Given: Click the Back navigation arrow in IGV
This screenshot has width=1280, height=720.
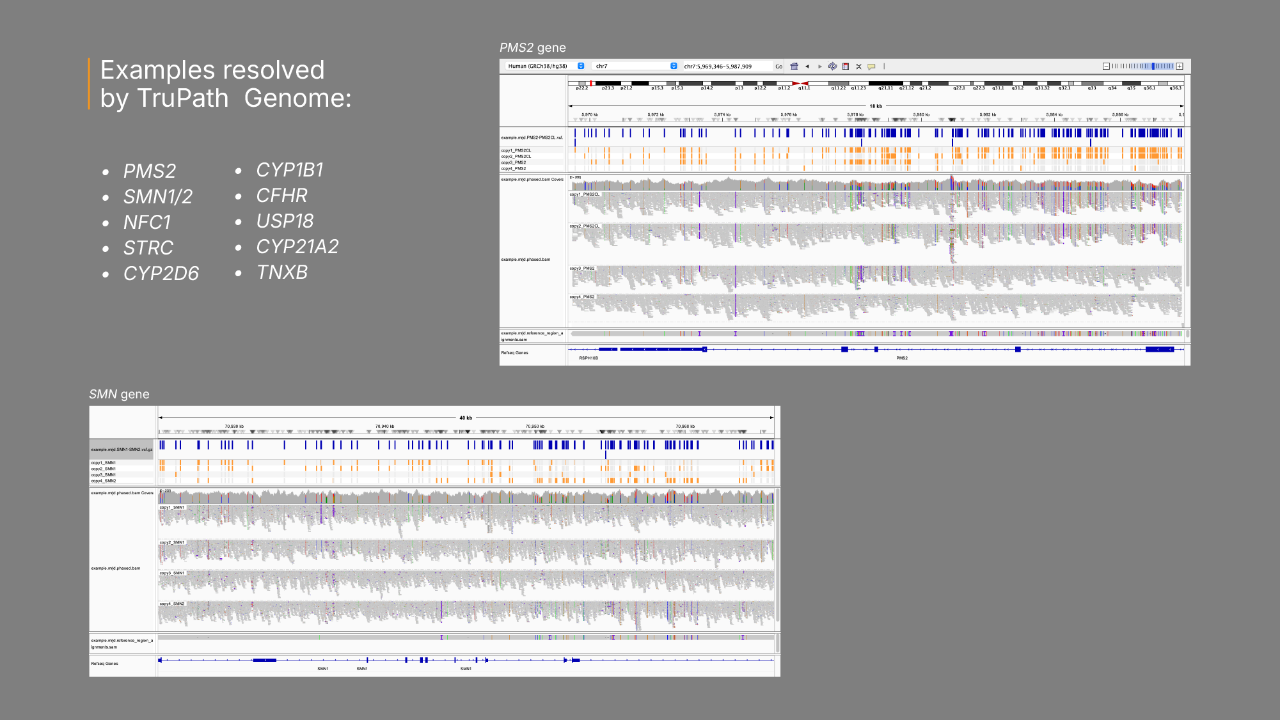Looking at the screenshot, I should pos(807,66).
